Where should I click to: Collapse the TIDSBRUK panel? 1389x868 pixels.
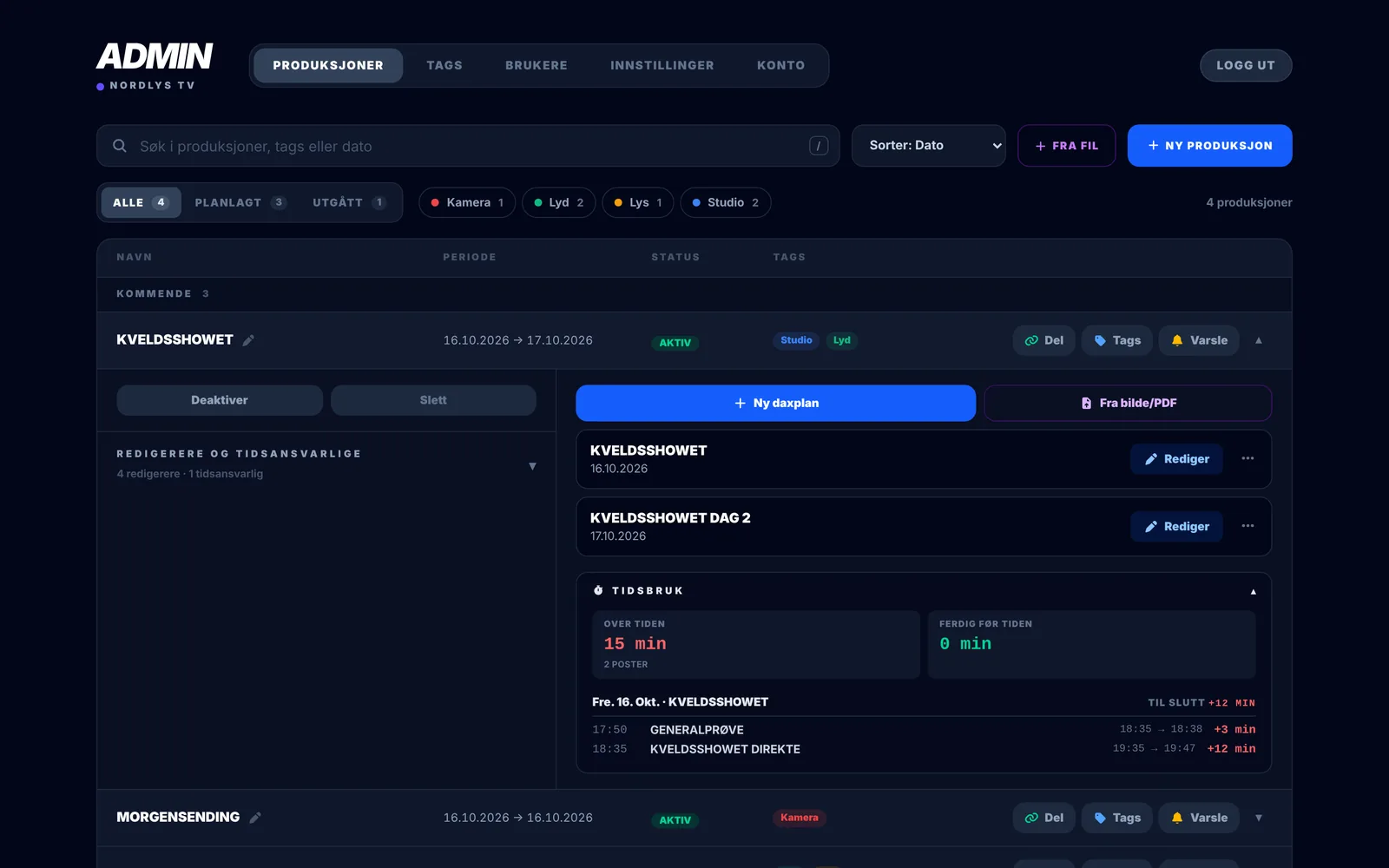click(x=1253, y=591)
